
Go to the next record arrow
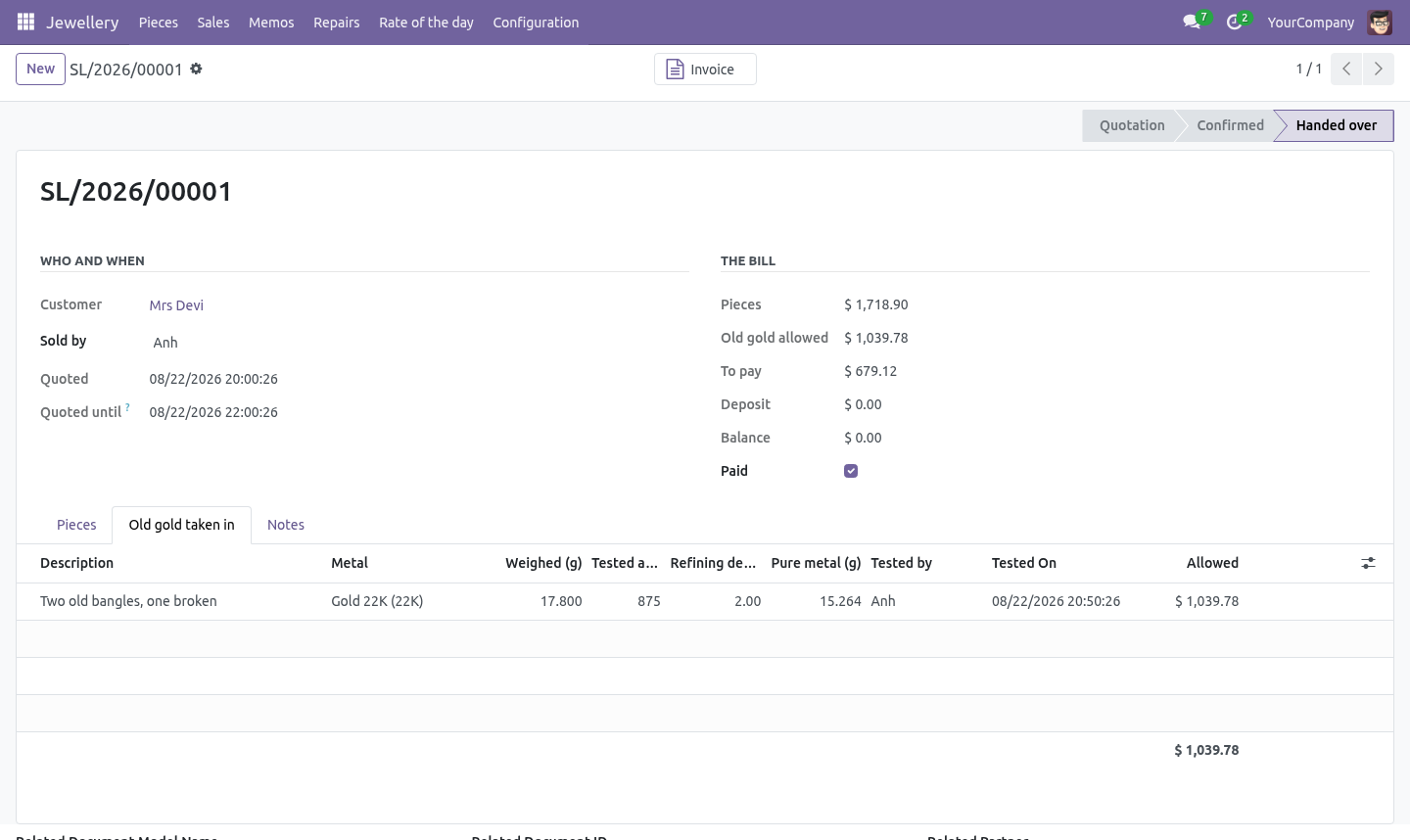point(1378,69)
